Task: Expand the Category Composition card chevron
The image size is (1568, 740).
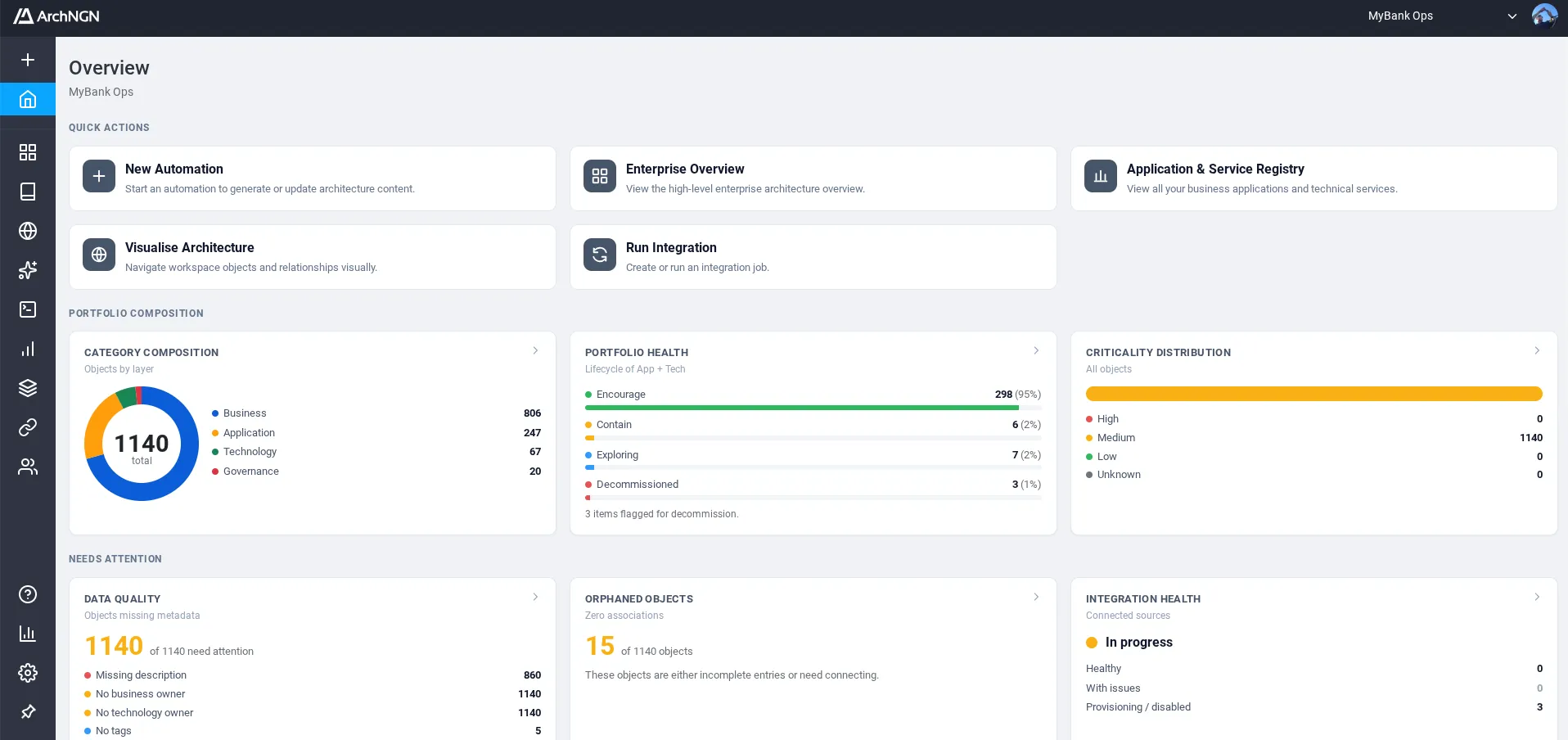Action: point(535,350)
